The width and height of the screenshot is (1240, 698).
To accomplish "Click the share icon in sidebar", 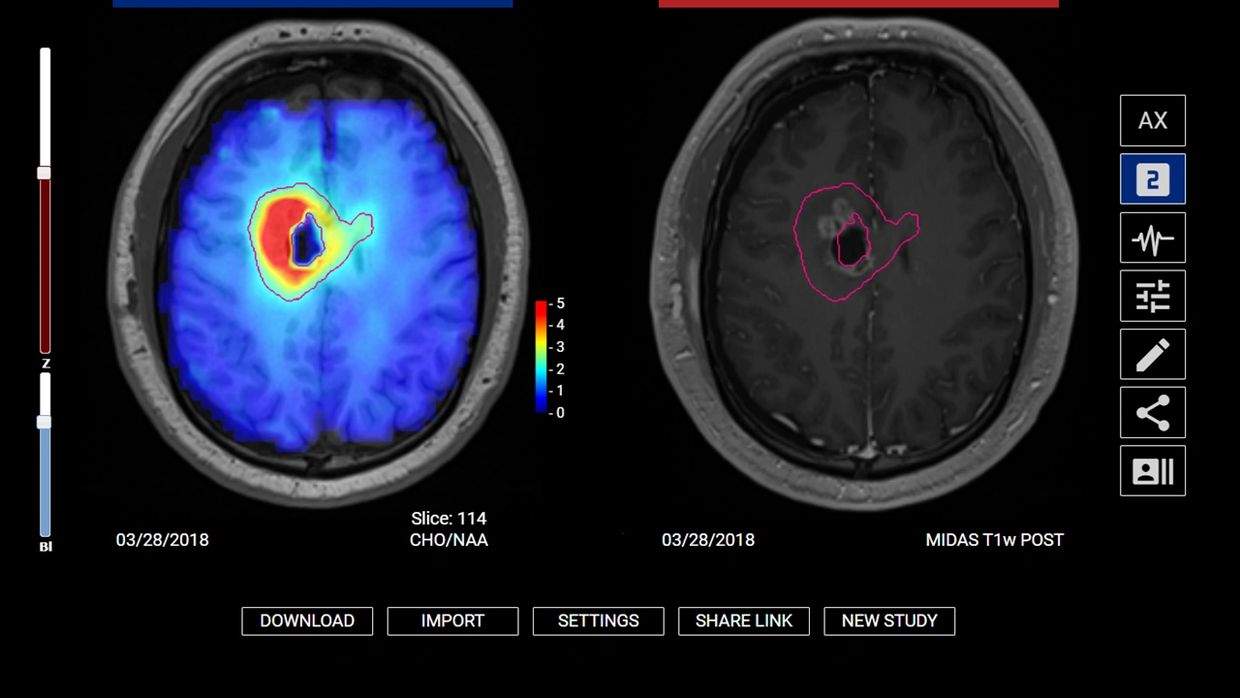I will coord(1152,413).
